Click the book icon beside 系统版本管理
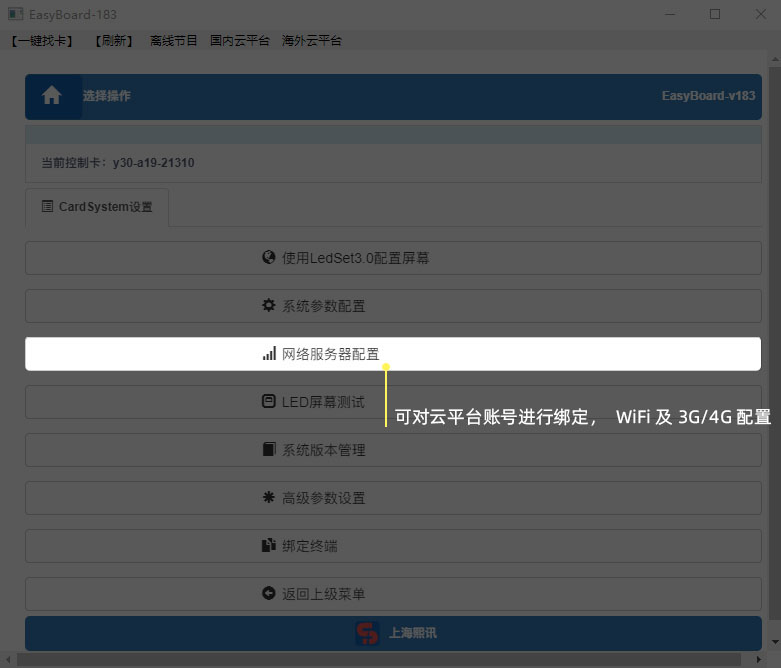Image resolution: width=781 pixels, height=668 pixels. click(268, 449)
